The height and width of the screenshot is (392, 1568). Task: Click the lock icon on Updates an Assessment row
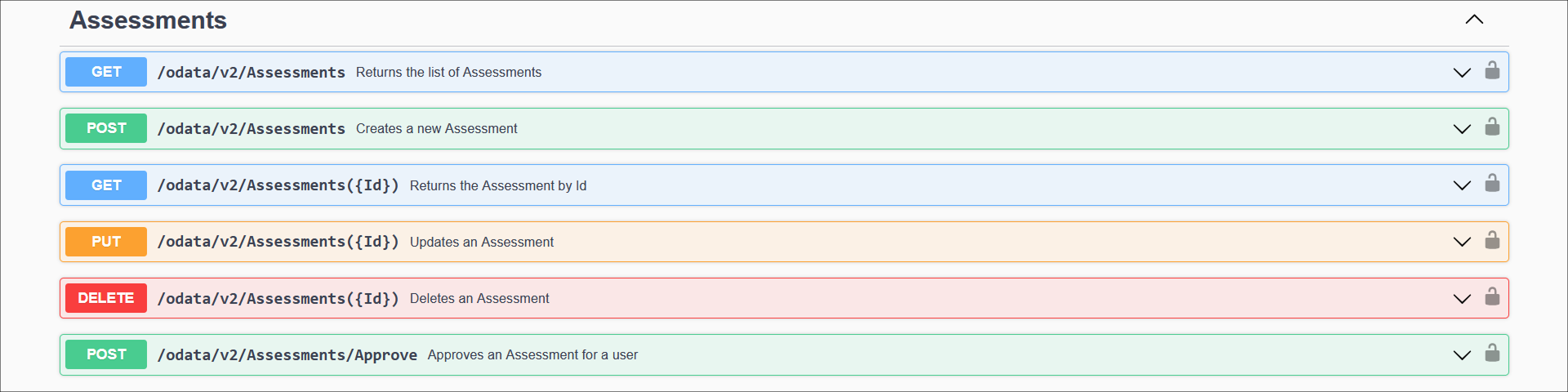click(1491, 240)
